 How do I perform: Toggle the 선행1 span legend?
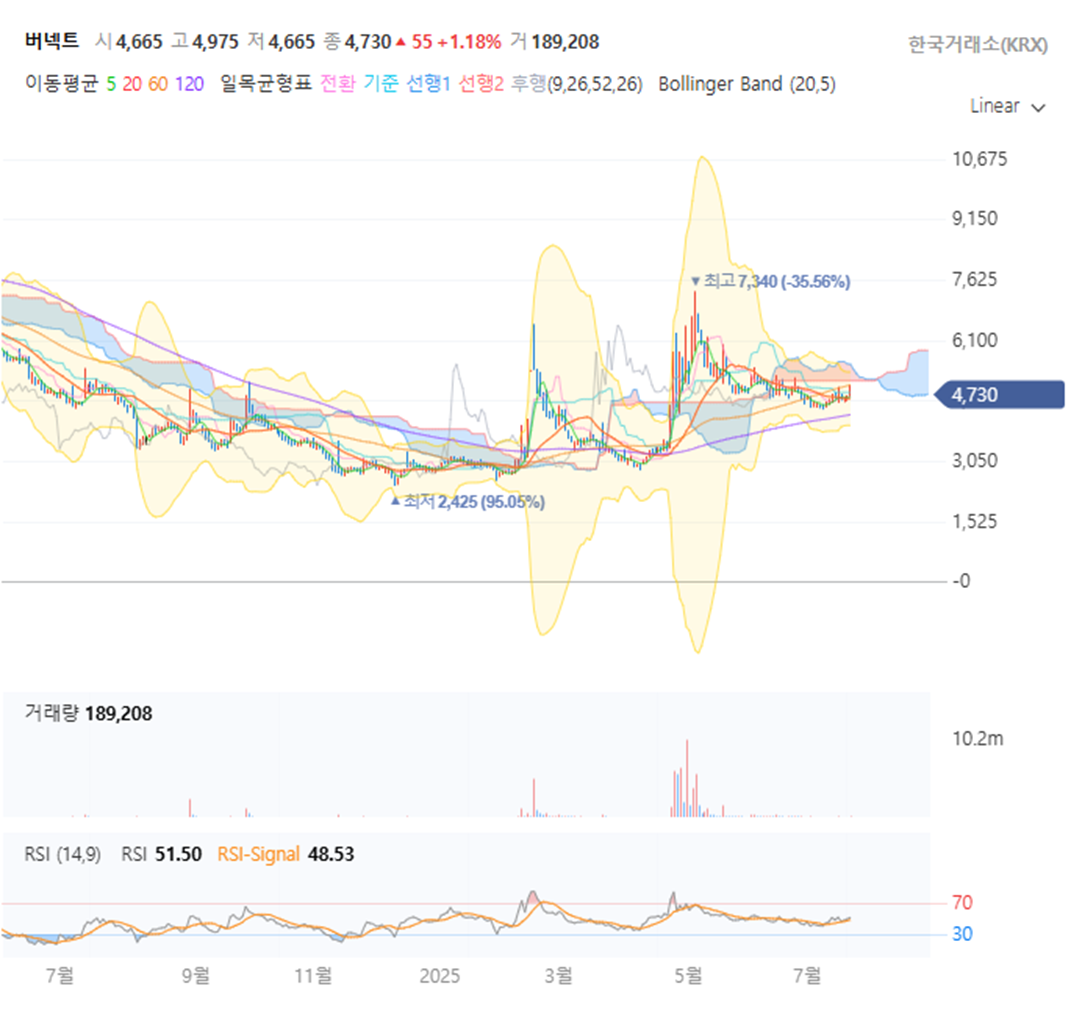click(x=428, y=84)
